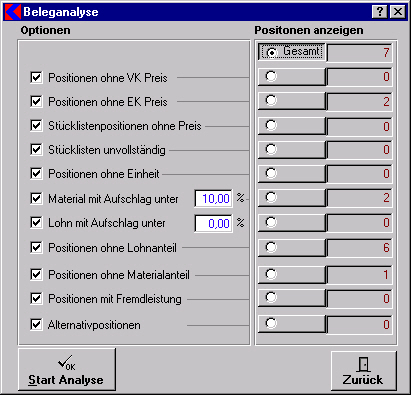Toggle Alternativpositionen checkbox

click(x=36, y=324)
